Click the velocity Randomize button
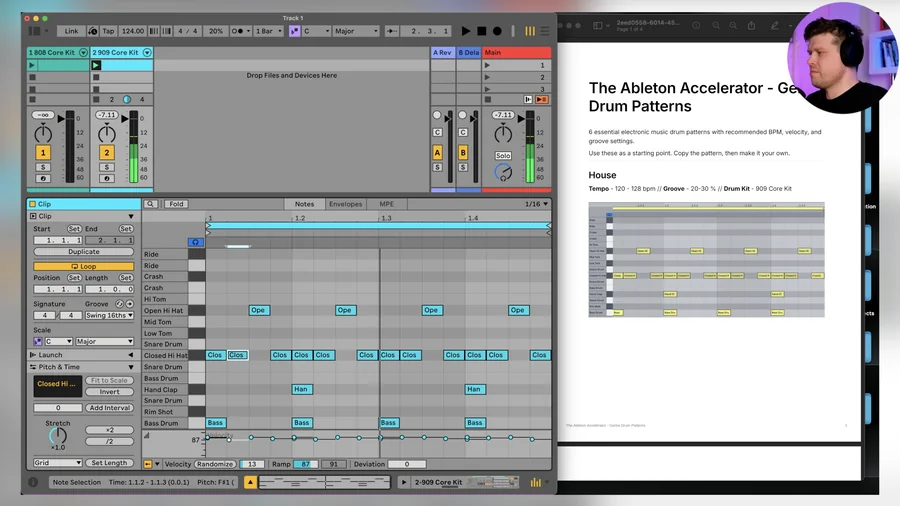The width and height of the screenshot is (900, 506). pos(215,464)
